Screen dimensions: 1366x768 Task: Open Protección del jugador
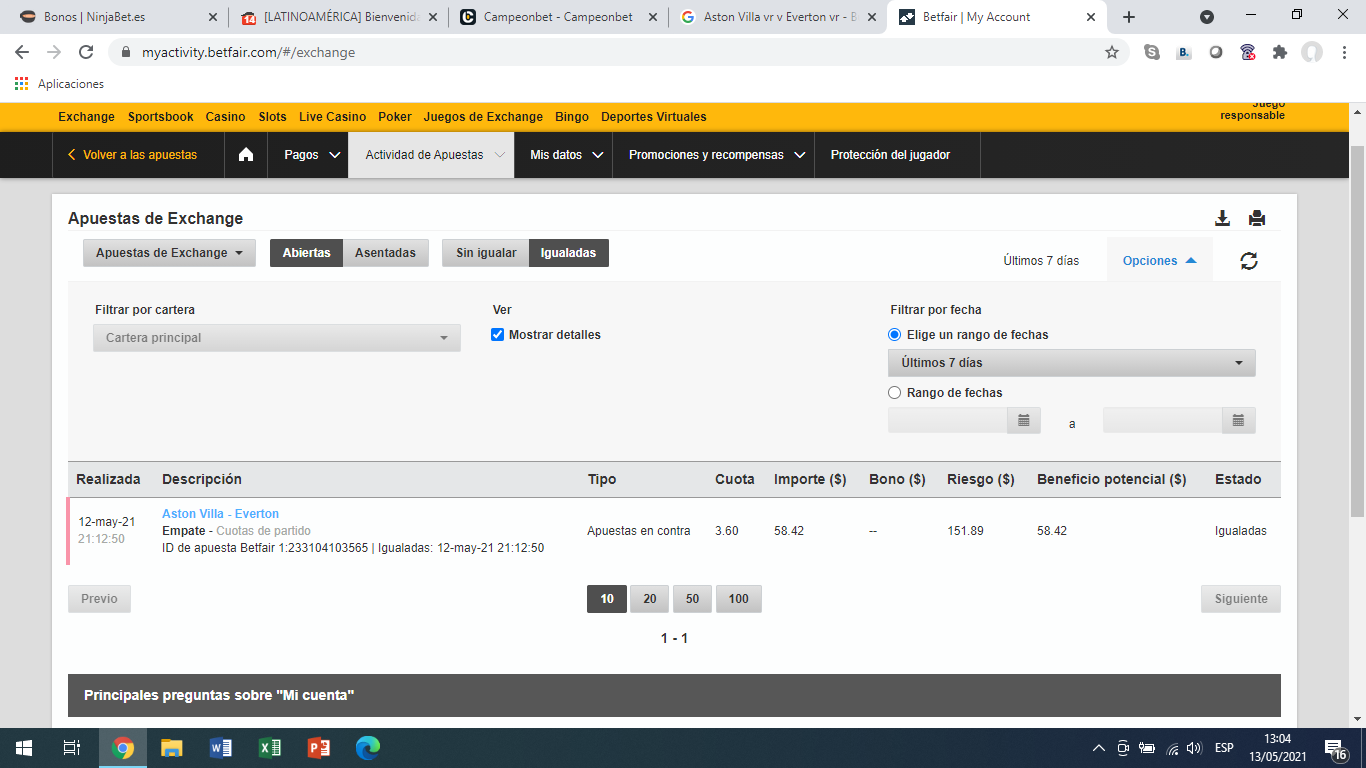coord(890,155)
